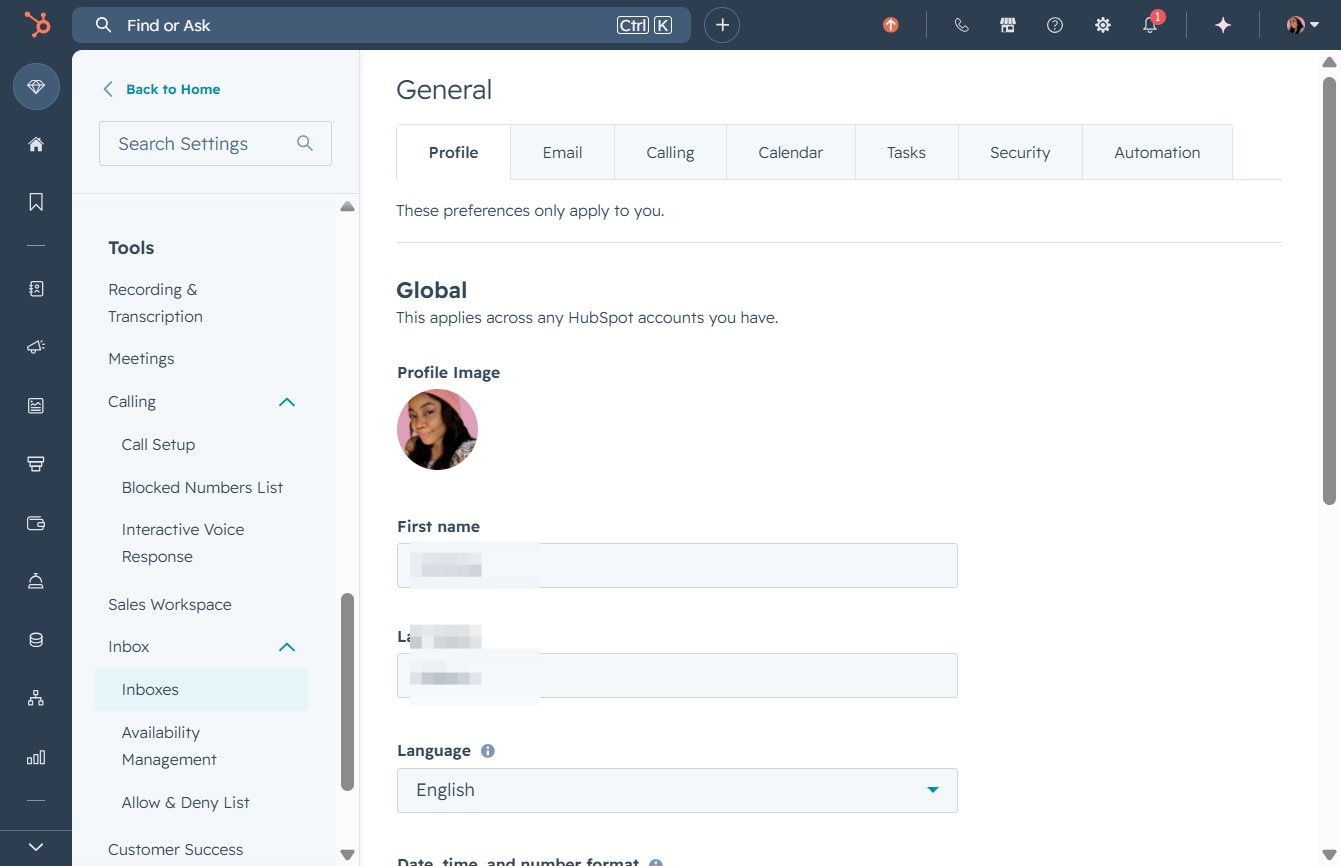Screen dimensions: 1341x866
Task: Open Content sidebar icon
Action: click(x=36, y=405)
